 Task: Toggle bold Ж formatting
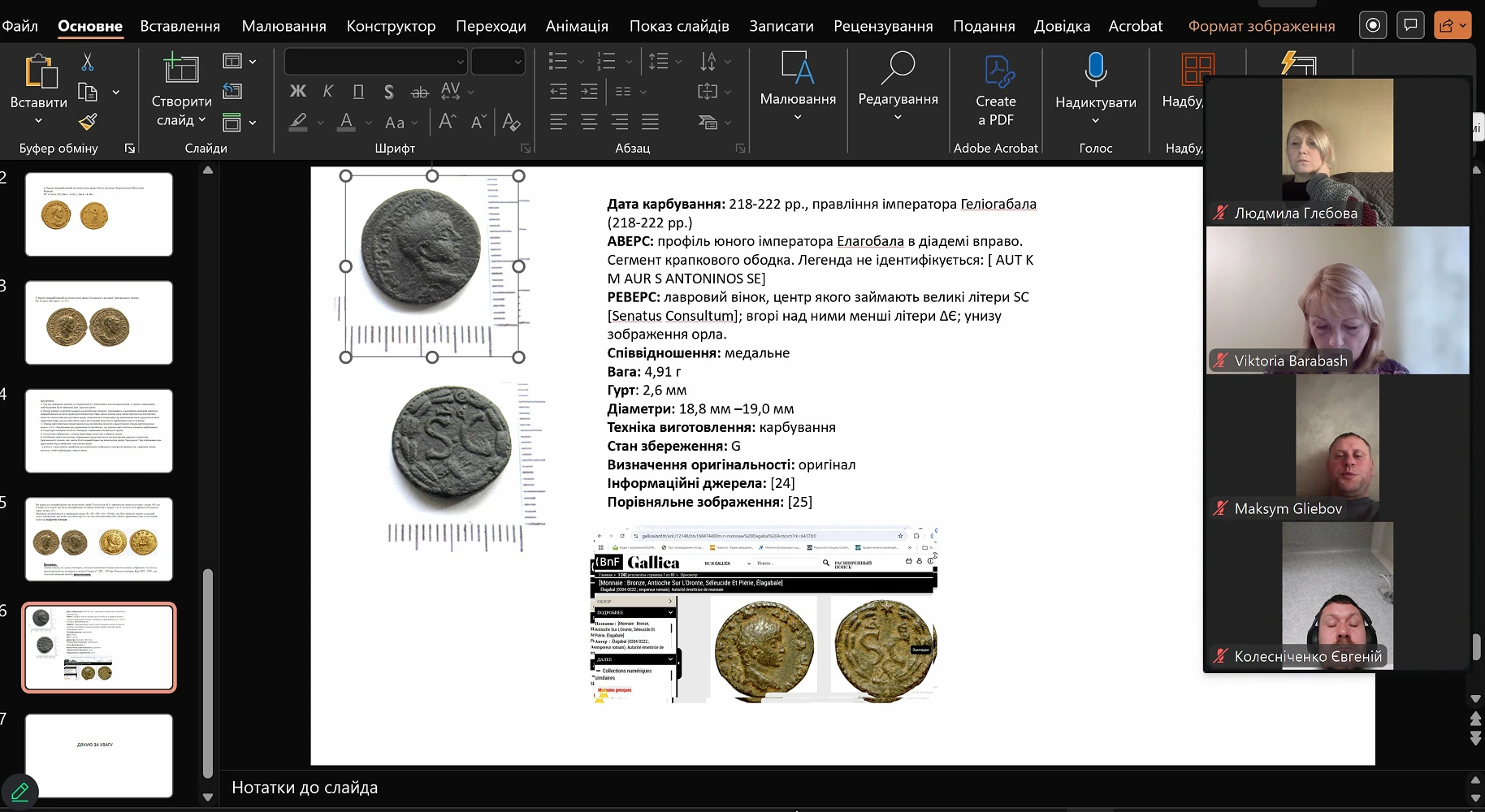298,91
